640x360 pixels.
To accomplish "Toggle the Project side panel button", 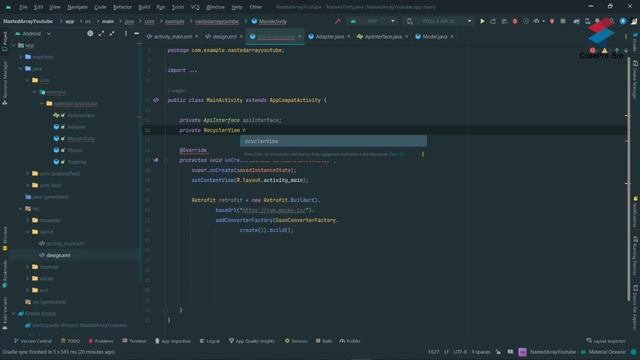I will 5,41.
